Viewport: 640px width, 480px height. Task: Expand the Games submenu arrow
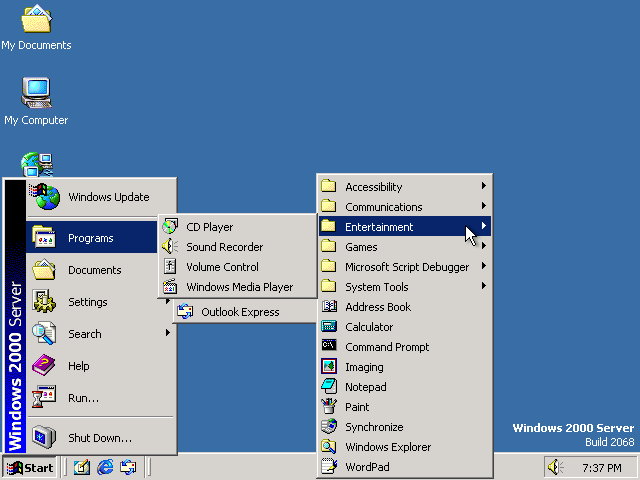(484, 246)
